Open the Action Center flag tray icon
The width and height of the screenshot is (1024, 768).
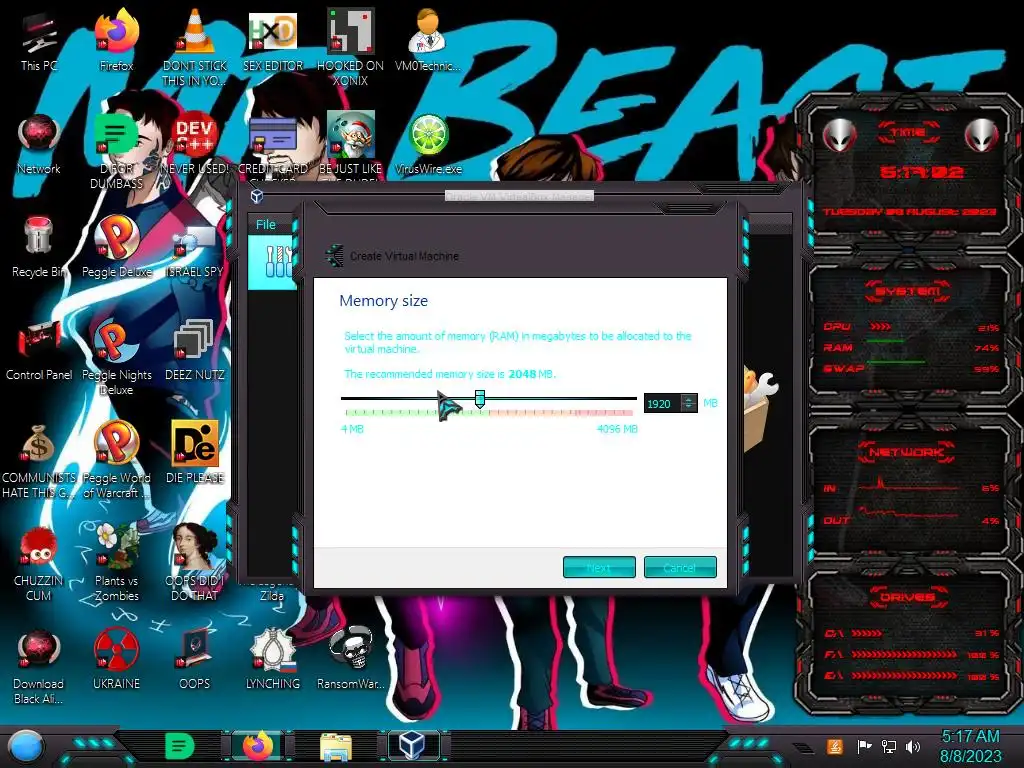coord(864,746)
